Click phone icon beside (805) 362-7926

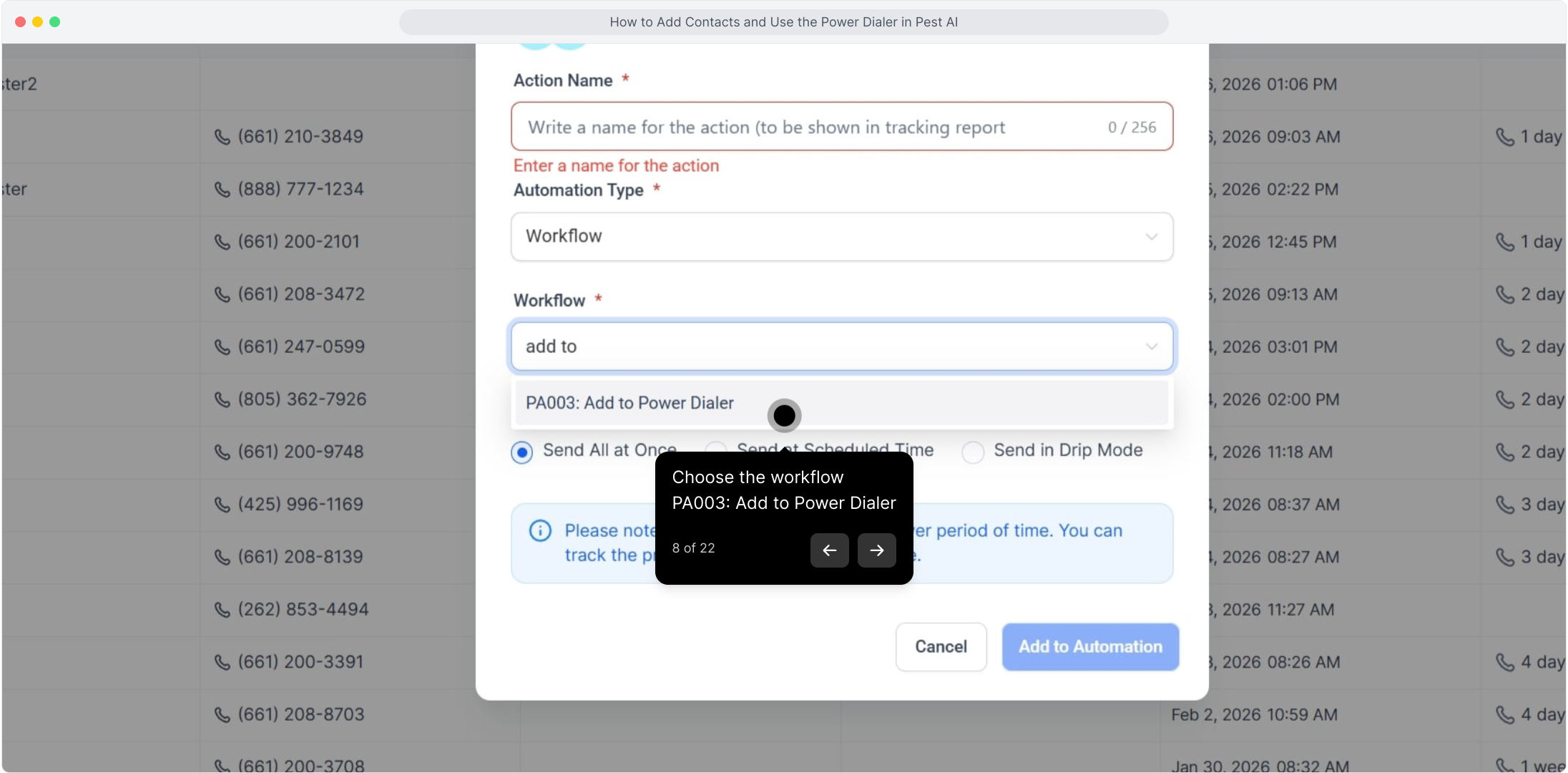222,399
